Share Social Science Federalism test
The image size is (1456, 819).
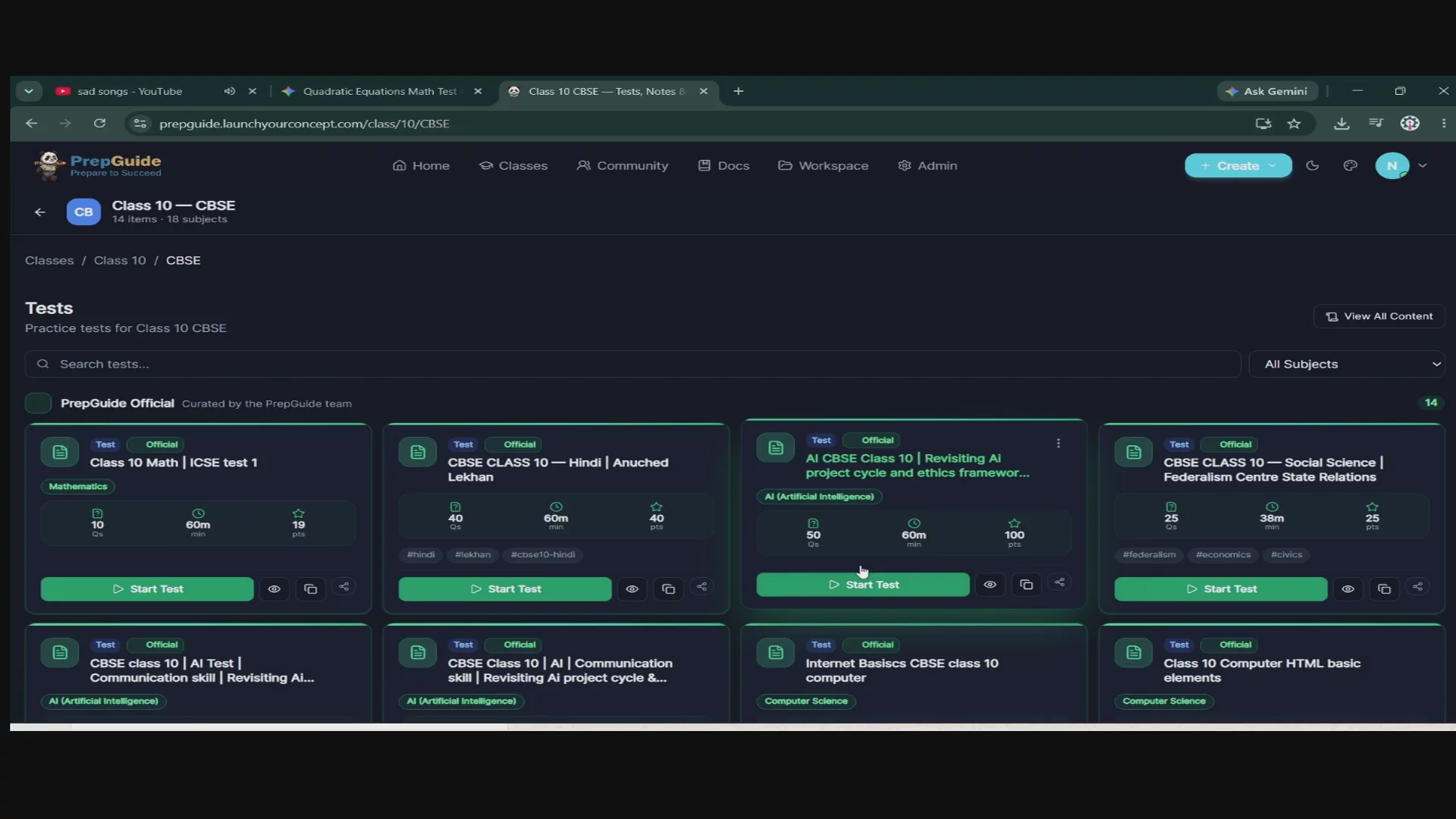coord(1418,587)
